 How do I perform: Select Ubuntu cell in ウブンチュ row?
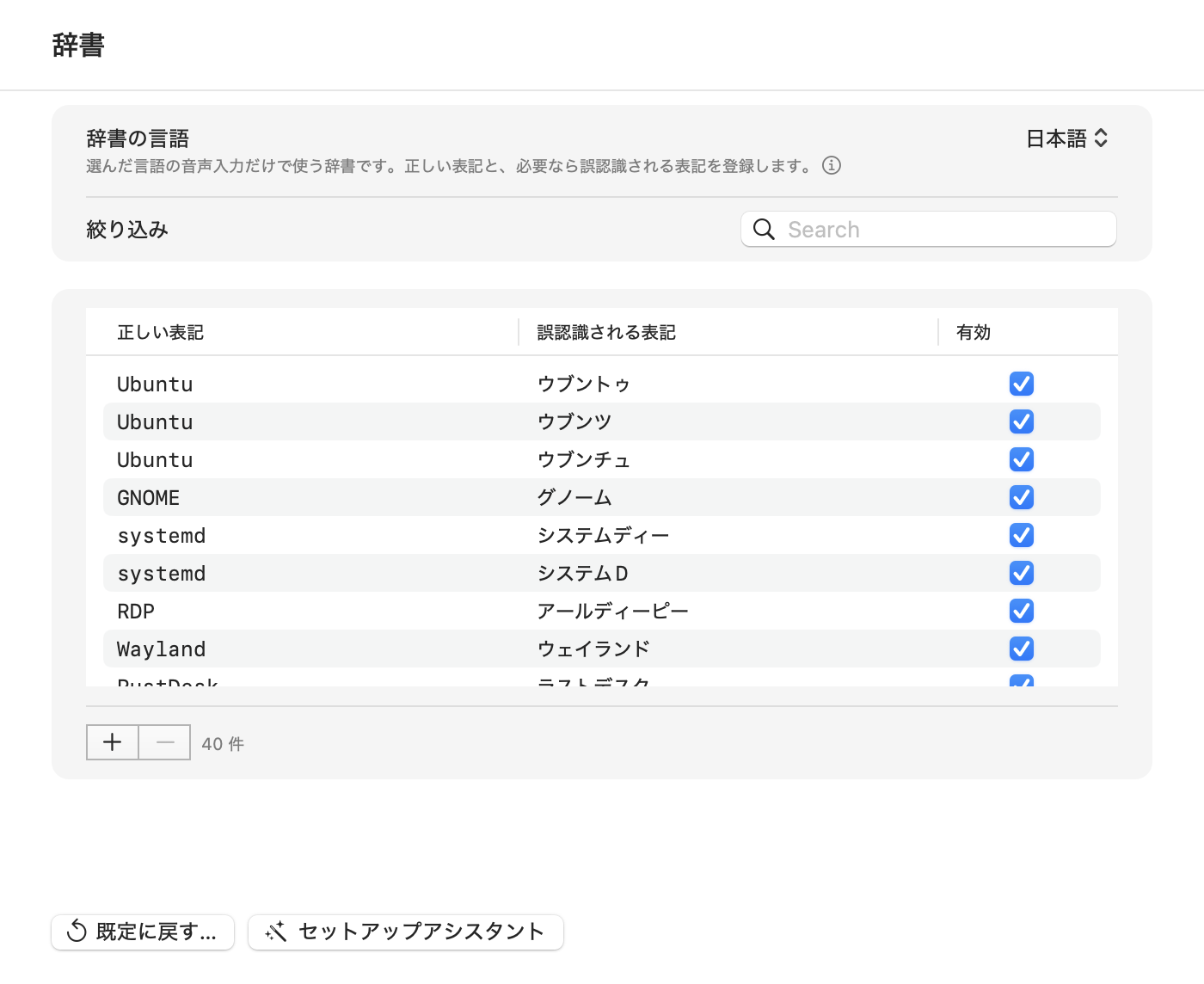click(x=155, y=459)
